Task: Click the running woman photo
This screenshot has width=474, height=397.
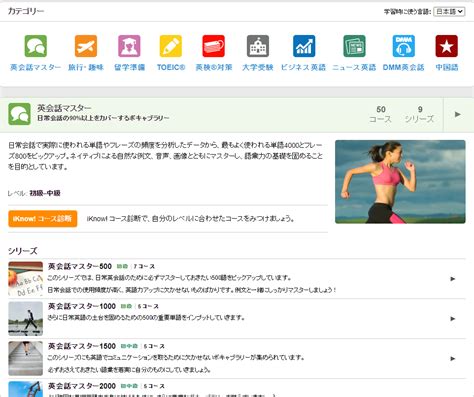Action: 400,182
